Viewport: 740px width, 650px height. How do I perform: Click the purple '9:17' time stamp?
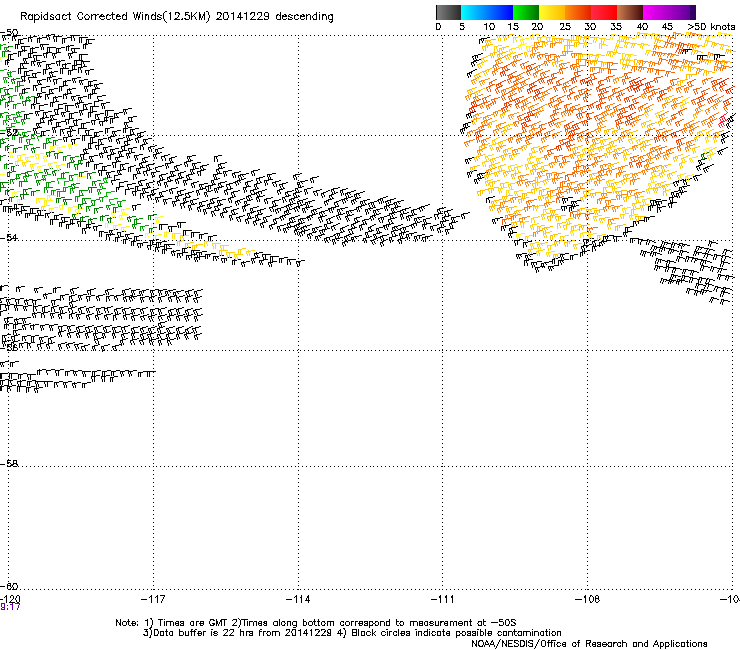click(10, 607)
